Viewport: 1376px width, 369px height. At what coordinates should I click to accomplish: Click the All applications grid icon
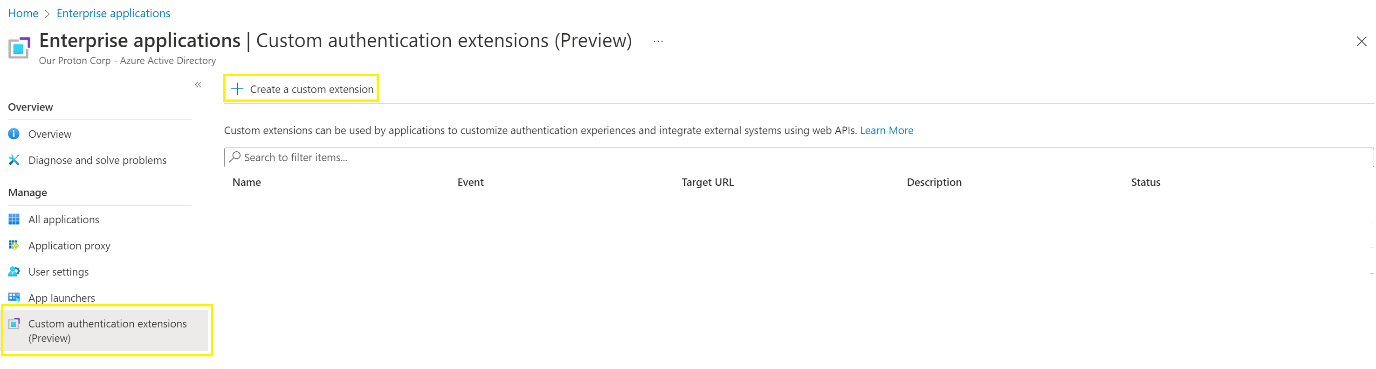pyautogui.click(x=14, y=219)
